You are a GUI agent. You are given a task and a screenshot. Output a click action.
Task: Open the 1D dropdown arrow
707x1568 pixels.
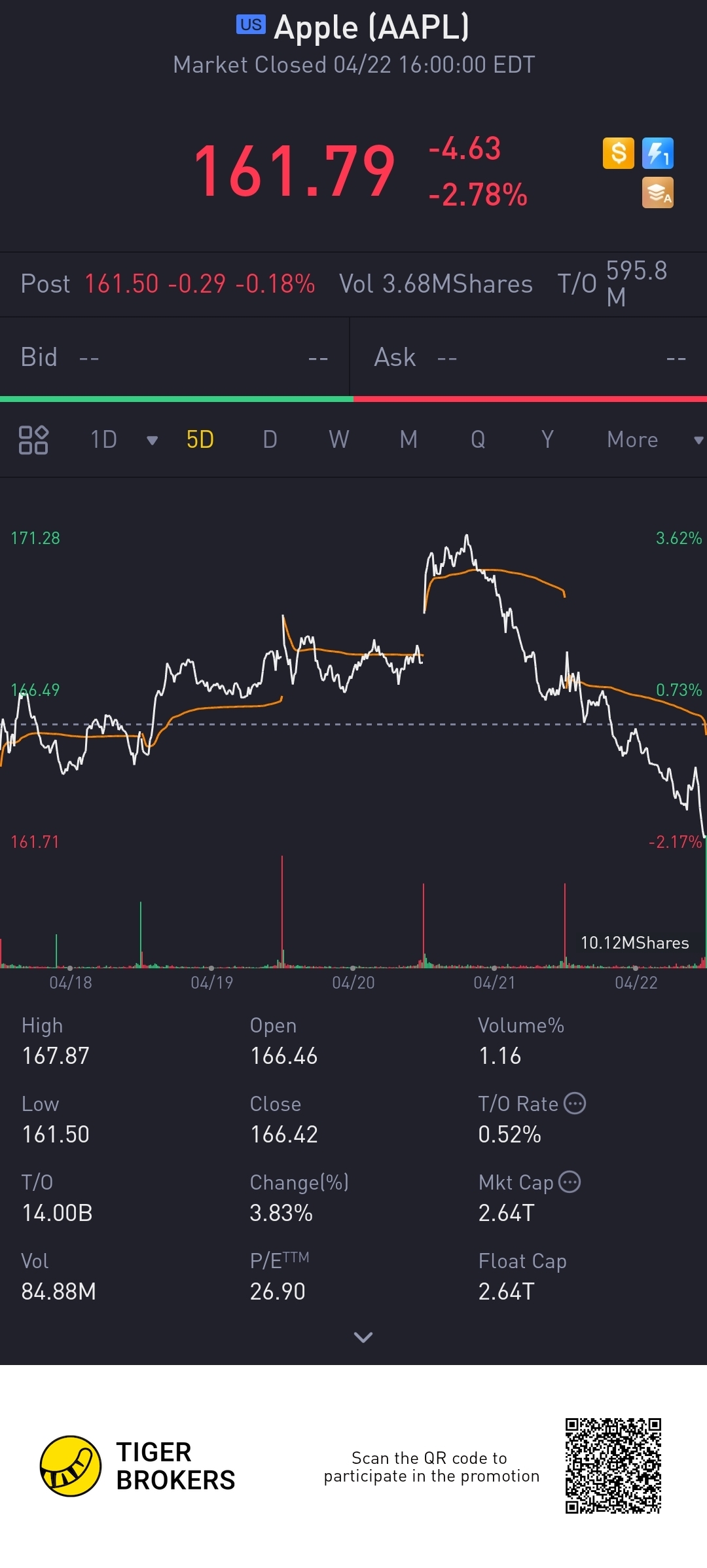(152, 441)
